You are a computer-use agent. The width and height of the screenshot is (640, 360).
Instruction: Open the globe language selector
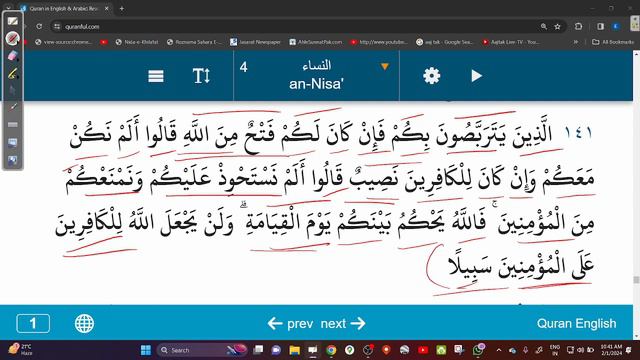(84, 323)
